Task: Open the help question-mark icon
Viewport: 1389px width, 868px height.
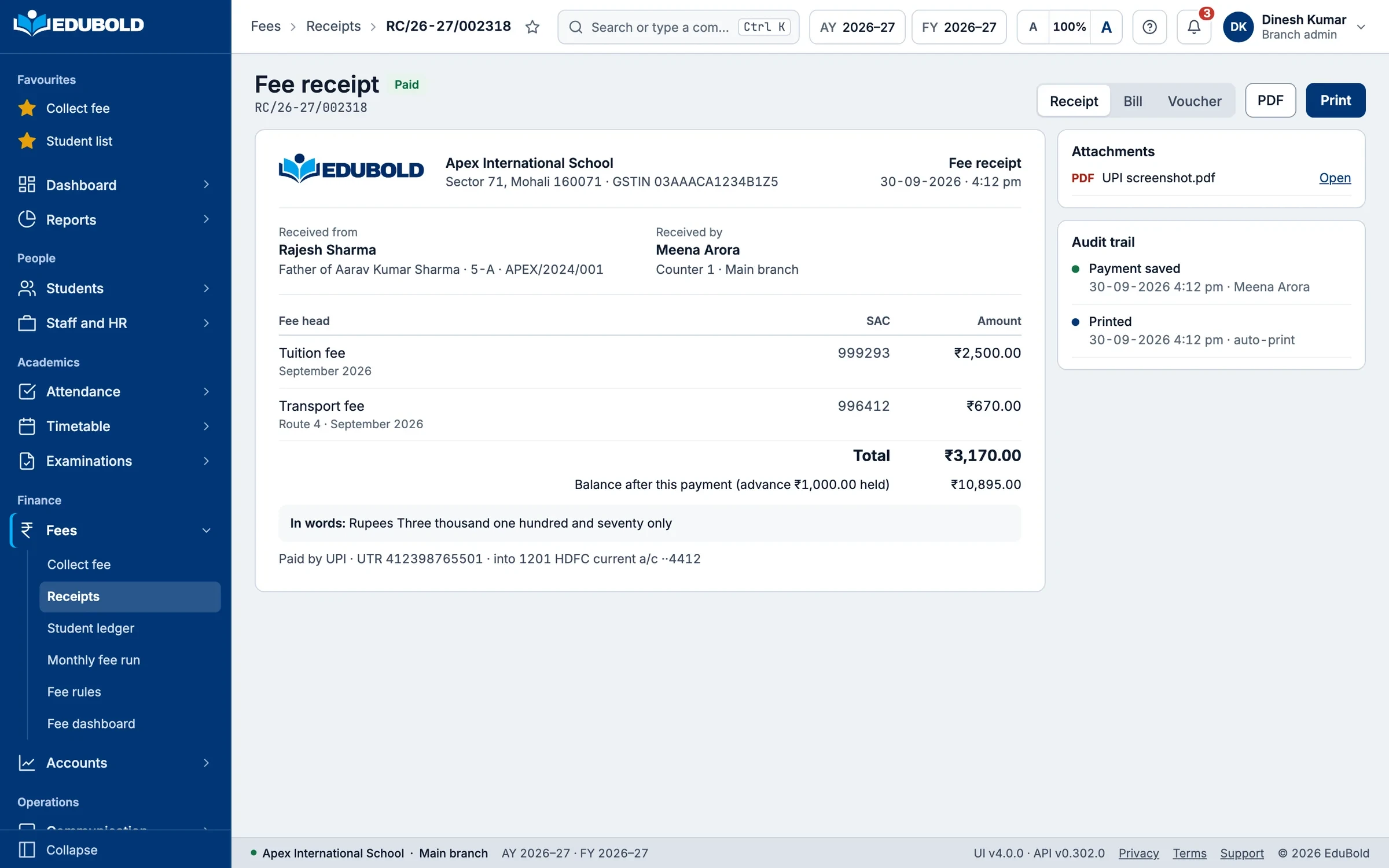Action: (1149, 27)
